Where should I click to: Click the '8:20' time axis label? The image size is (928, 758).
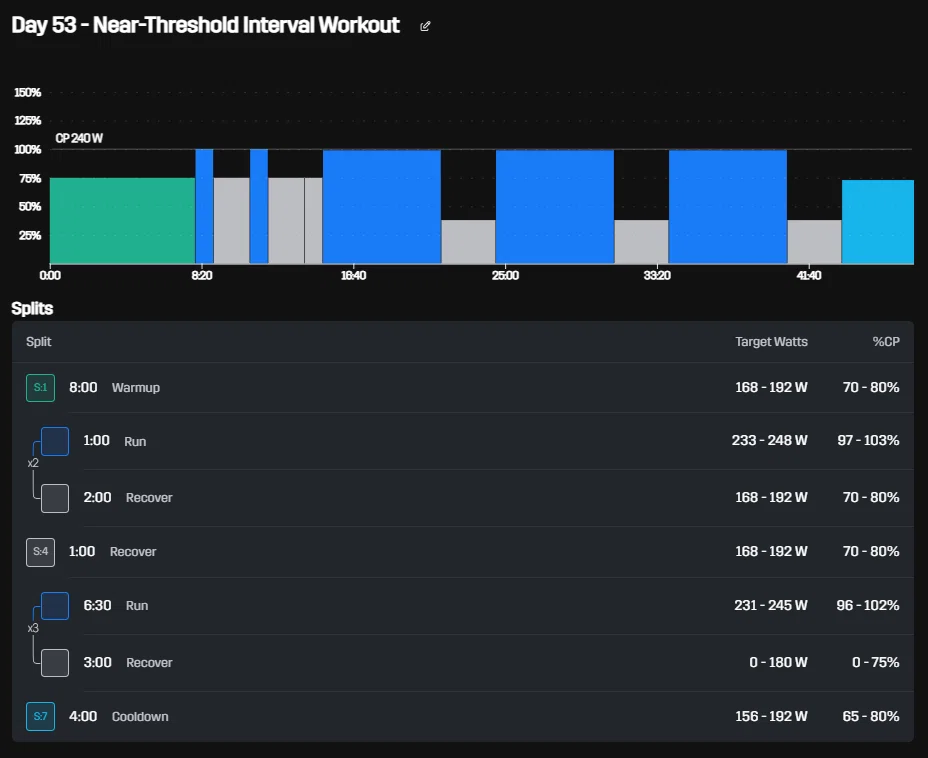(202, 275)
